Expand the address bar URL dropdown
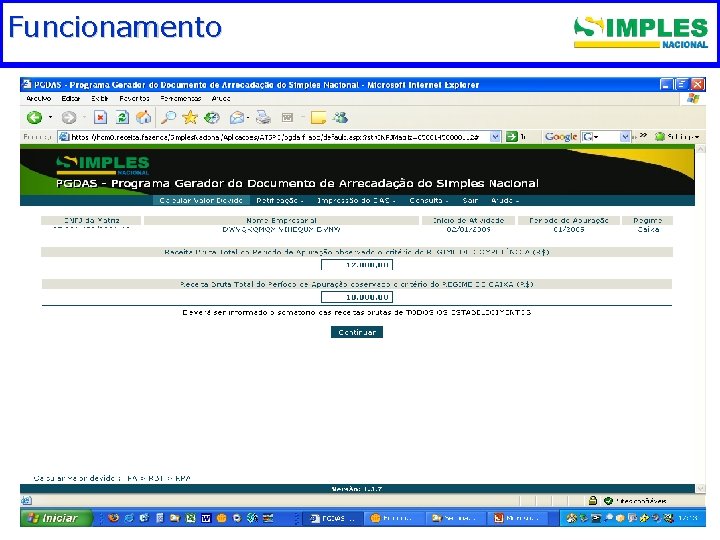Viewport: 720px width, 540px height. tap(495, 136)
